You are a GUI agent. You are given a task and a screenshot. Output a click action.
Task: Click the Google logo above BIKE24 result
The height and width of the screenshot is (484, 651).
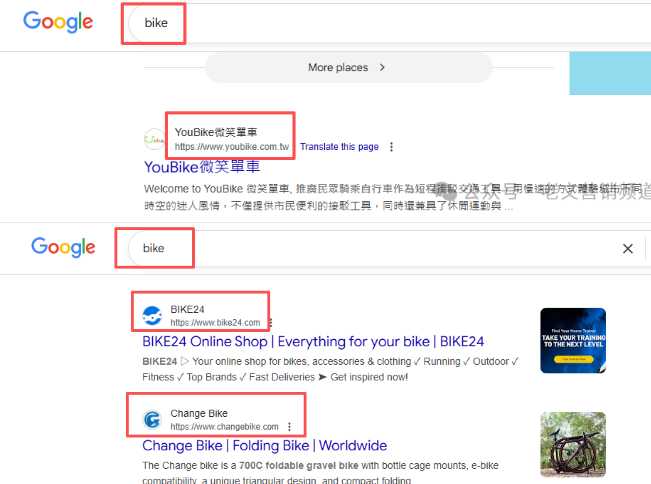coord(63,247)
